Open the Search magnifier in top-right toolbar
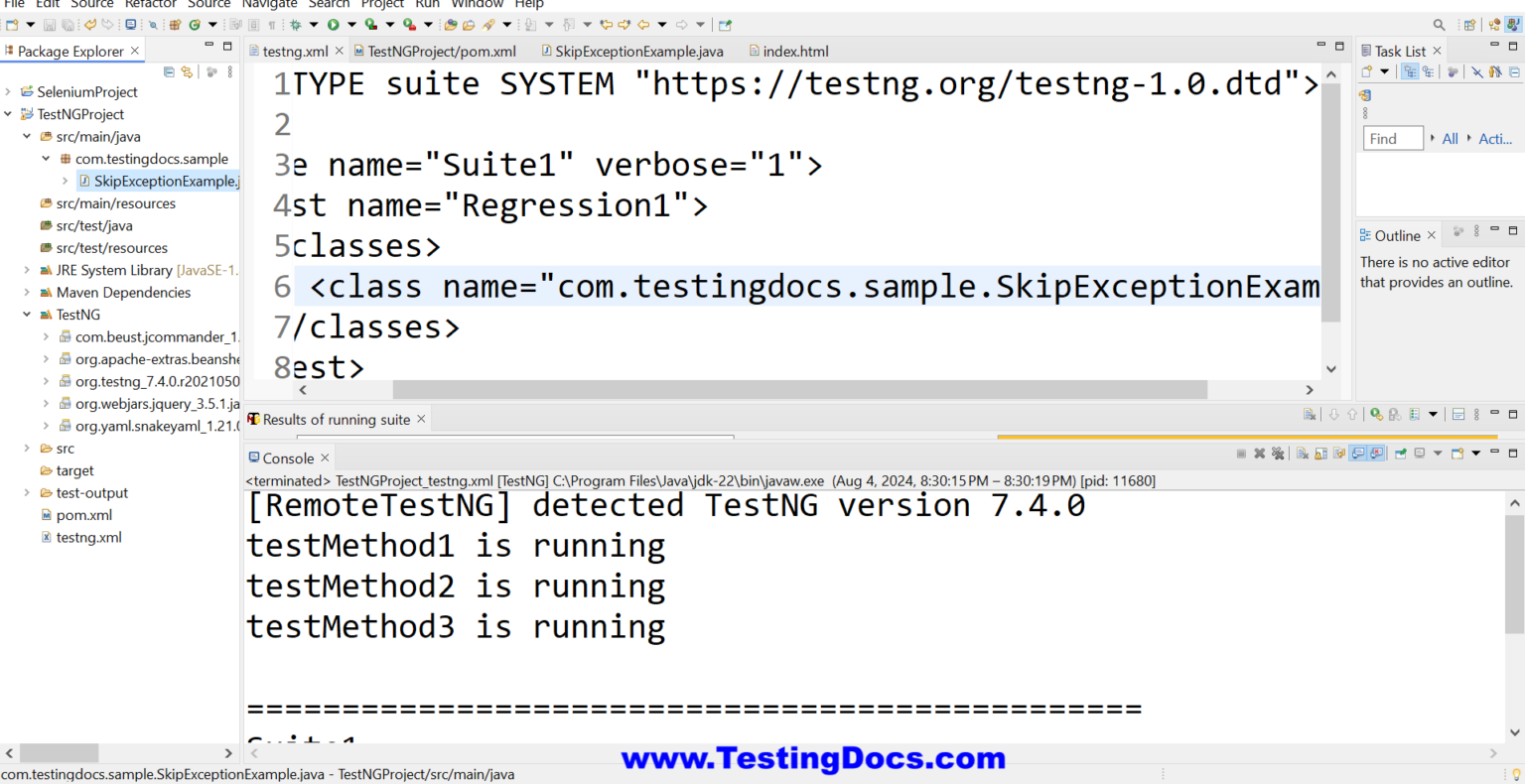 click(1439, 25)
